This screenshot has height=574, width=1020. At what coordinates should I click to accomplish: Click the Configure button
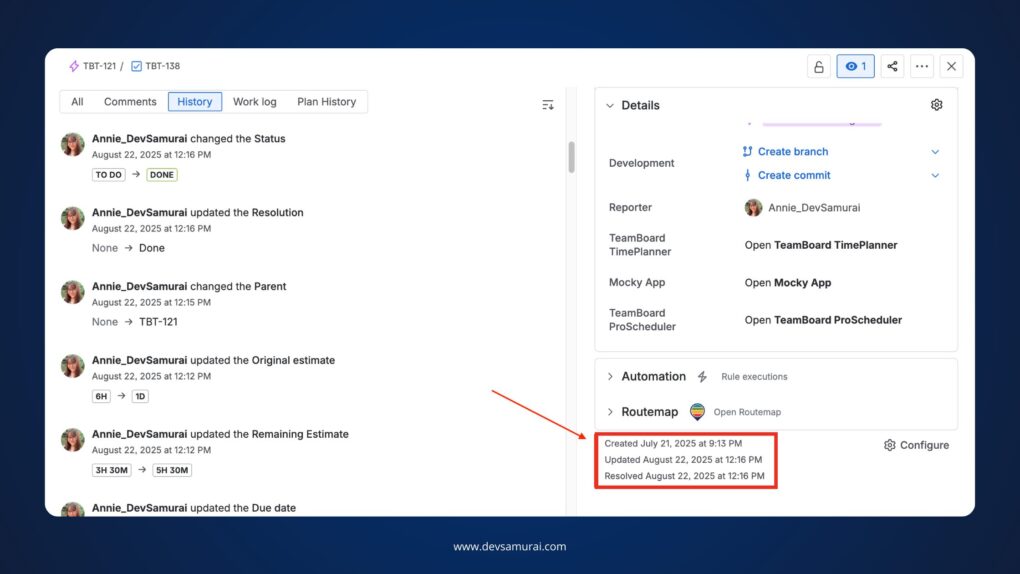(x=916, y=445)
